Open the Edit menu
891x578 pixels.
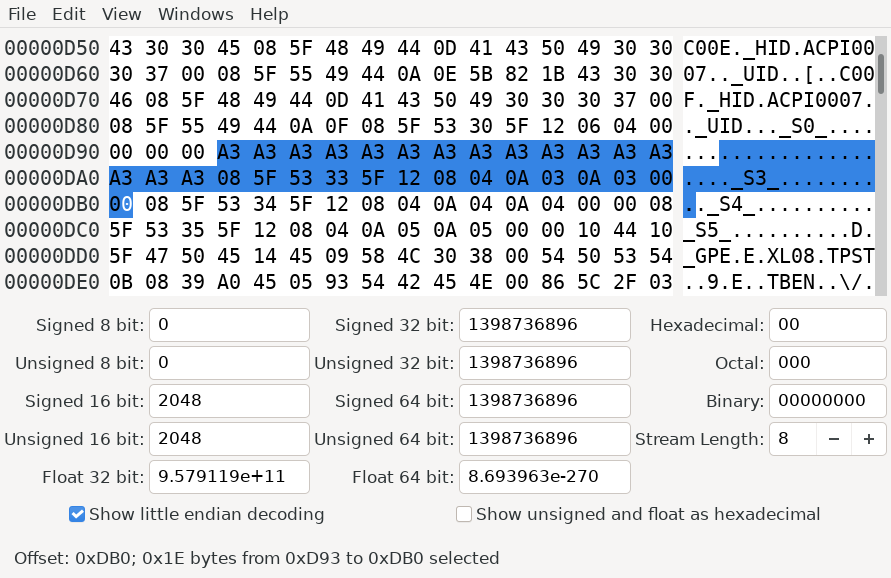click(67, 14)
